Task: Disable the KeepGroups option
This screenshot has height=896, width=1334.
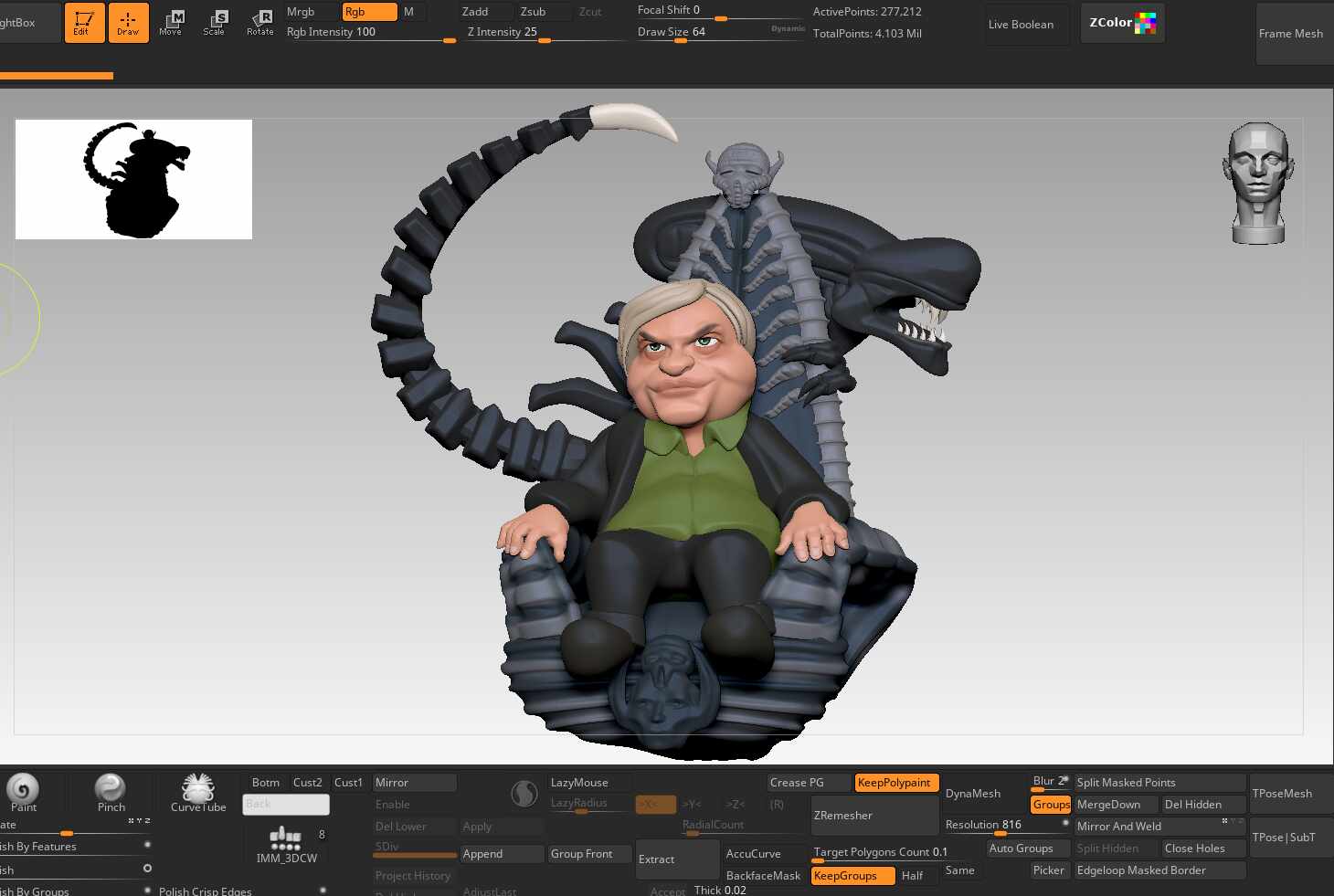Action: 852,876
